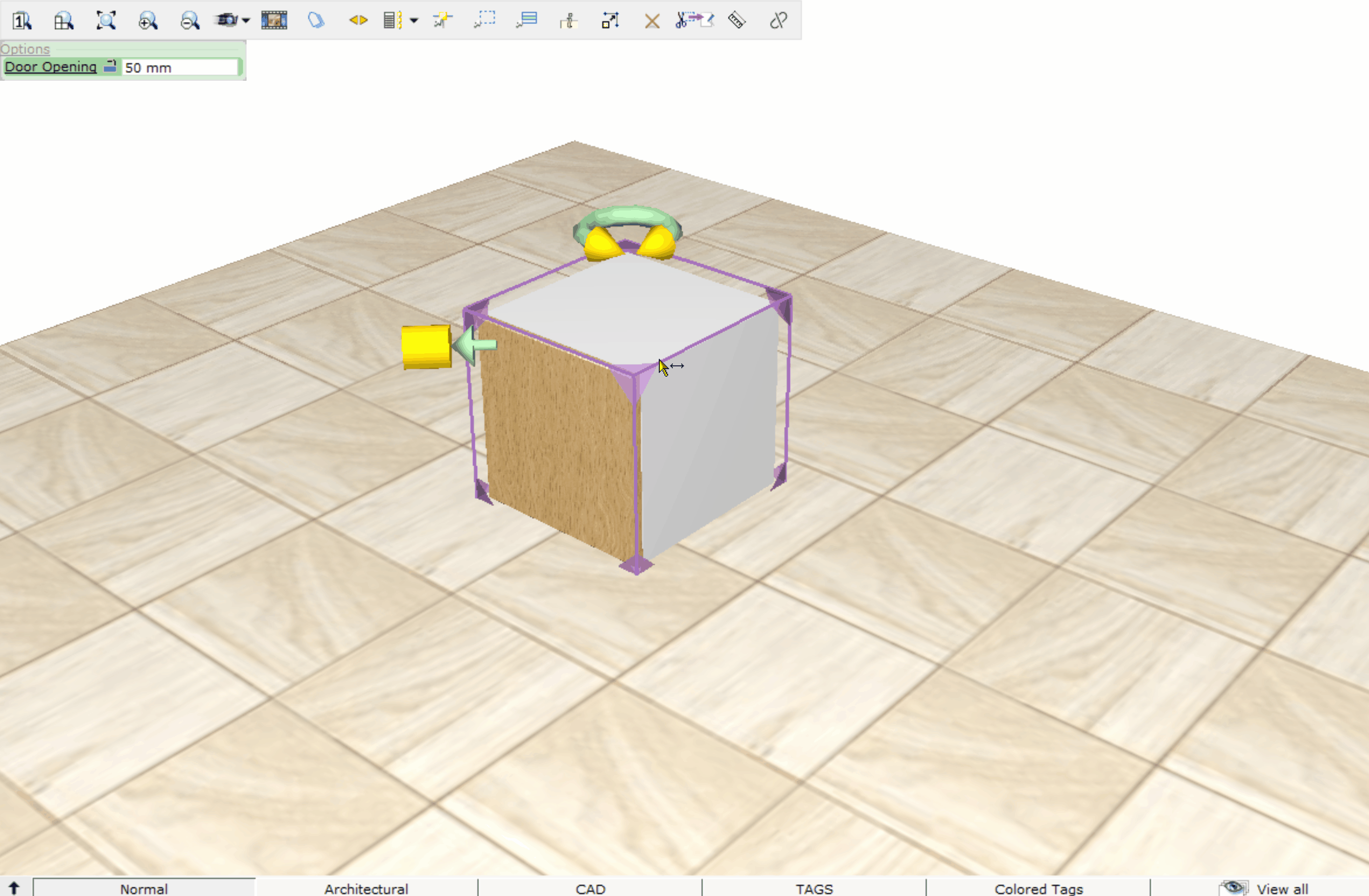Click the yellow cylinder move handle
This screenshot has width=1369, height=896.
[426, 347]
